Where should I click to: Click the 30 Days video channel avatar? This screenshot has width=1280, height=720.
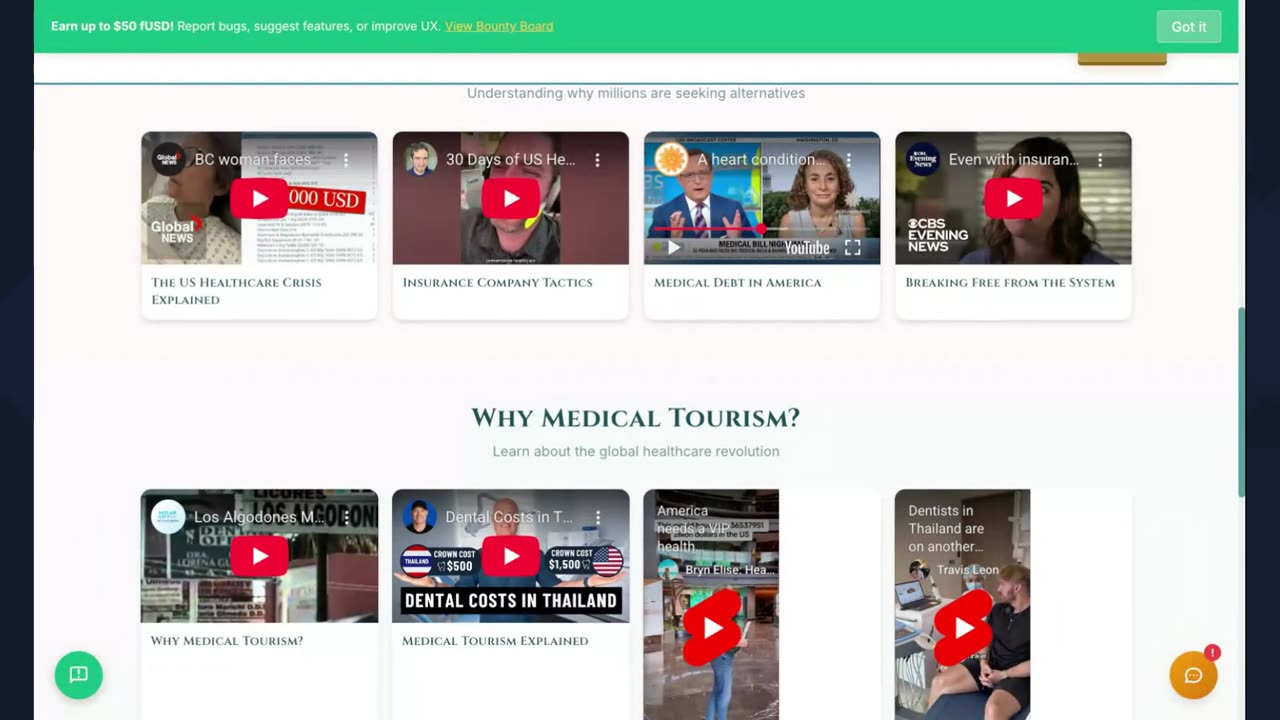pyautogui.click(x=420, y=160)
